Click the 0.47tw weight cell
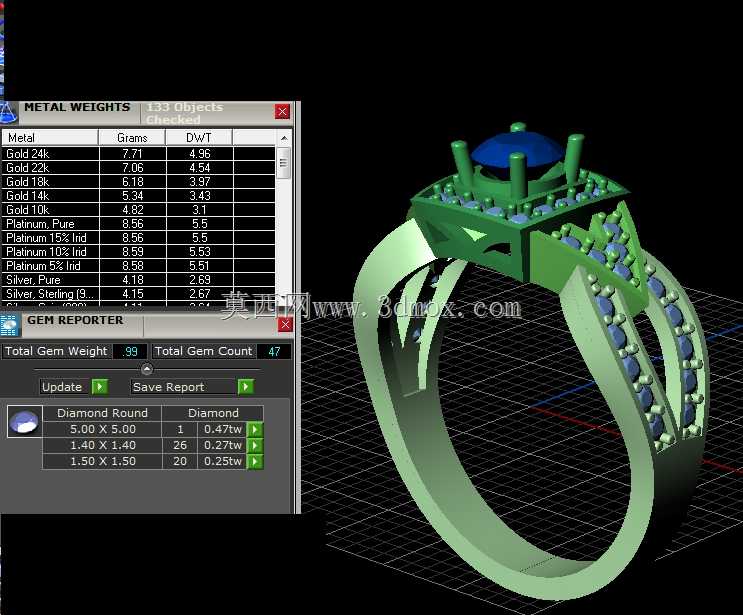Screen dimensions: 743x615 click(223, 429)
